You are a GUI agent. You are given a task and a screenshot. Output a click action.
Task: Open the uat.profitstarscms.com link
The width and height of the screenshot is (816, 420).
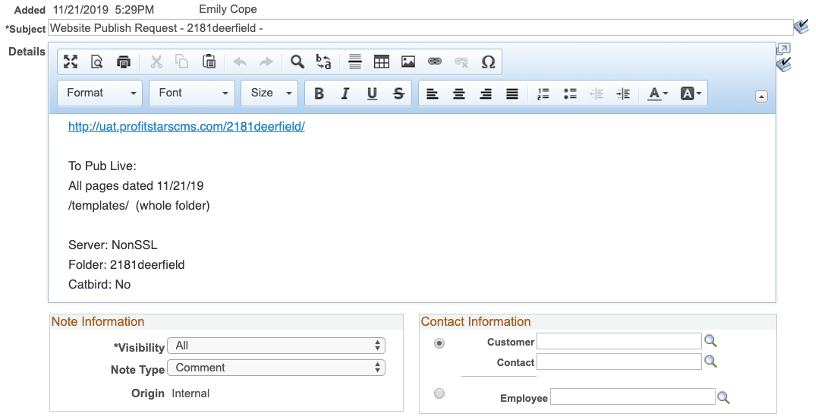pyautogui.click(x=186, y=127)
